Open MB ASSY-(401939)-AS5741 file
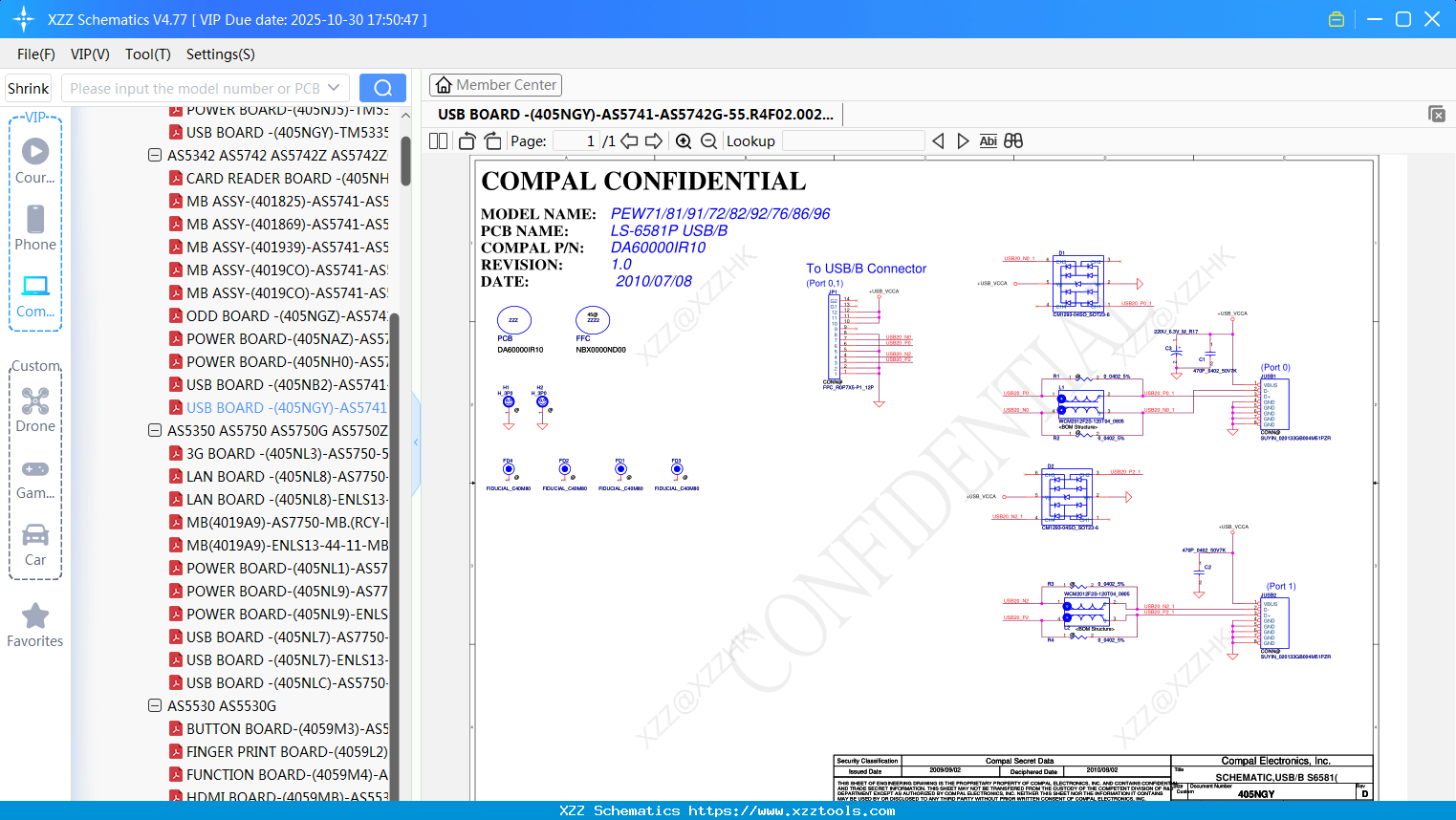 click(x=288, y=247)
